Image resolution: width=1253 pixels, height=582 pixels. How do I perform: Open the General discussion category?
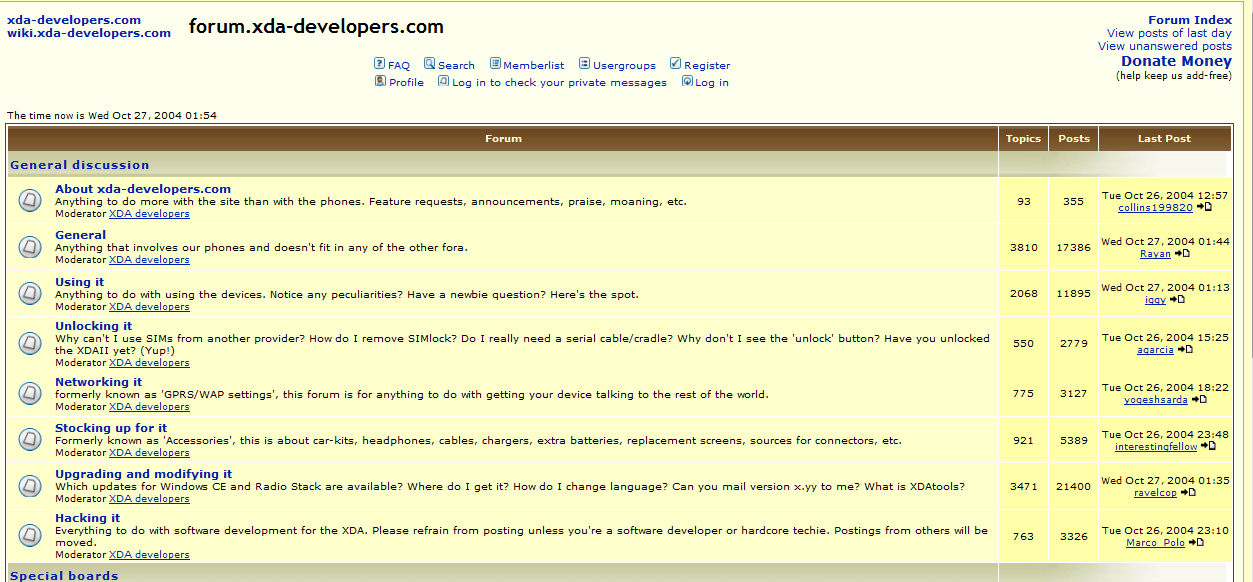[80, 165]
